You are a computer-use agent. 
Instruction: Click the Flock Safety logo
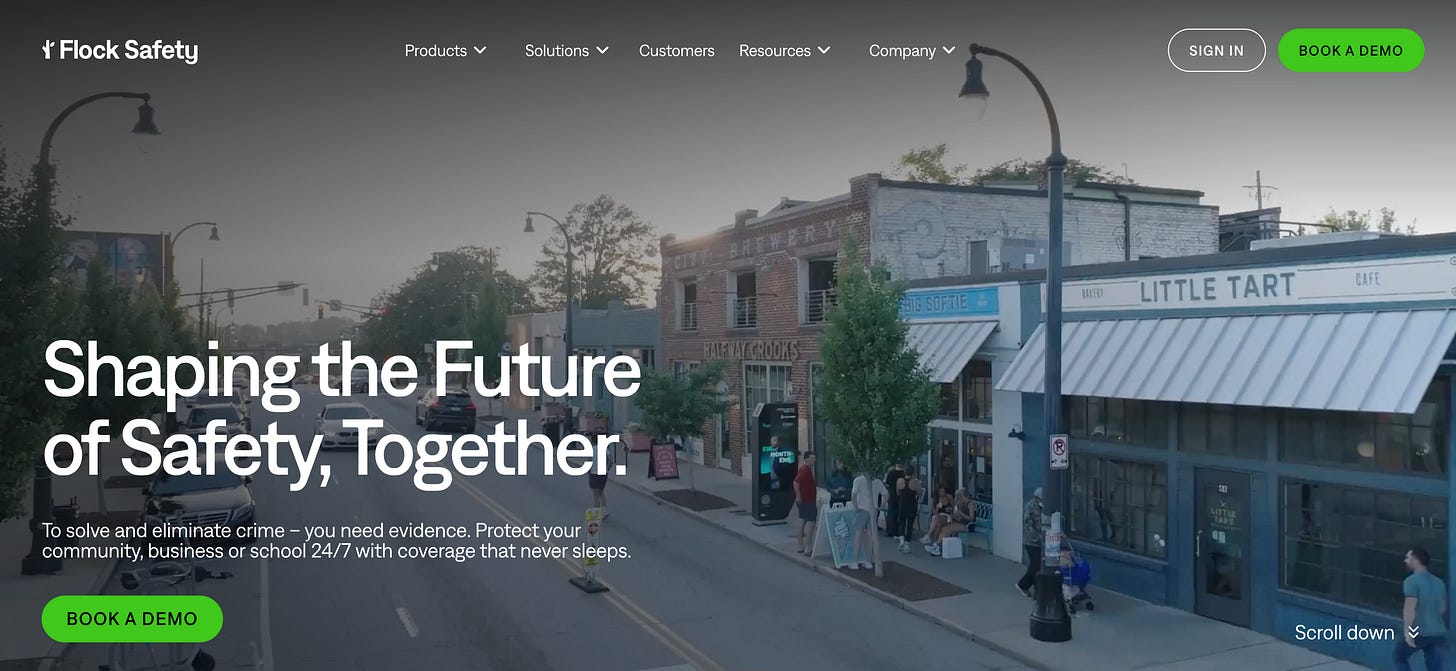click(x=120, y=50)
